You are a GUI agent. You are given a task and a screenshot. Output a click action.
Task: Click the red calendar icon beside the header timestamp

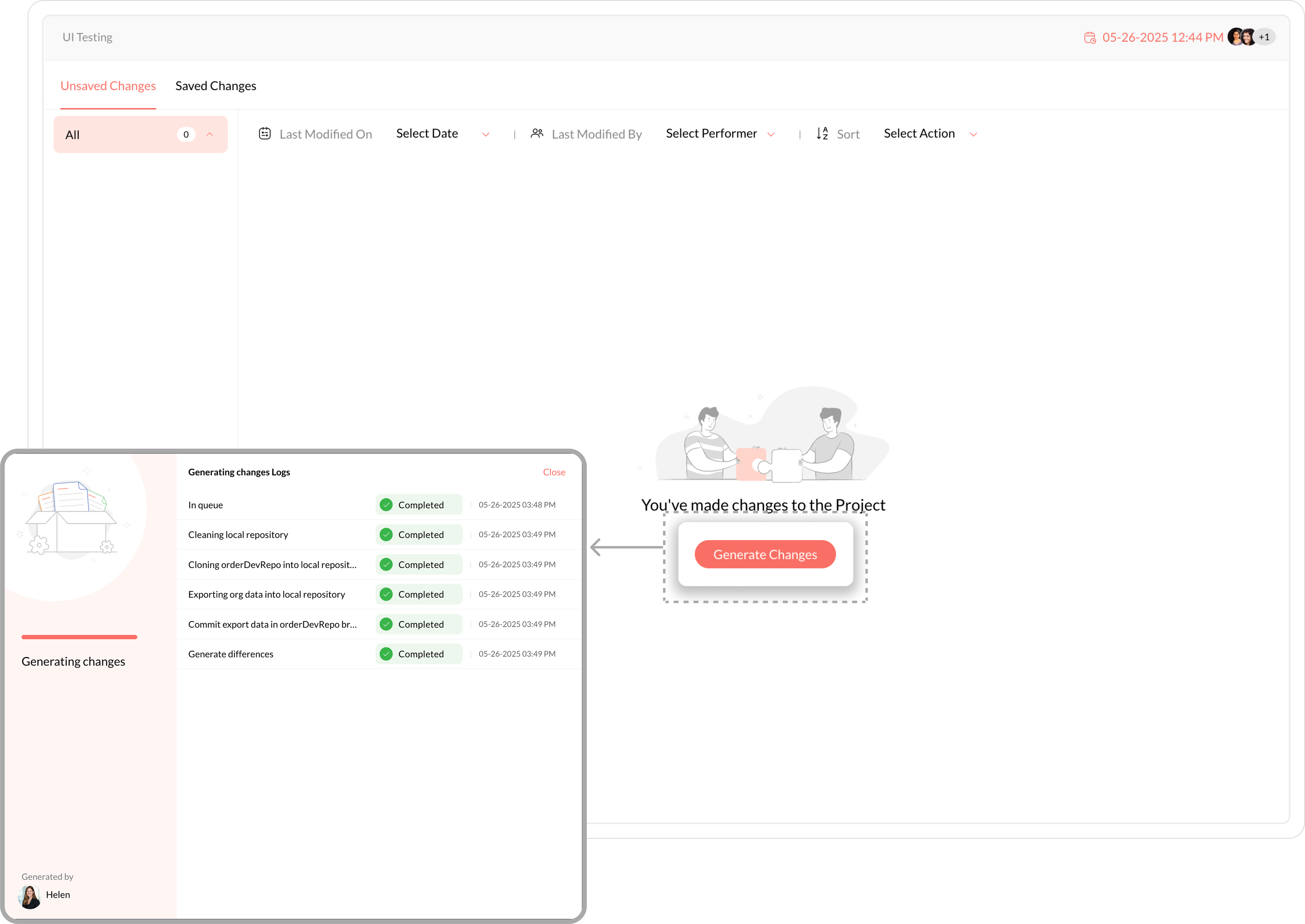1089,38
